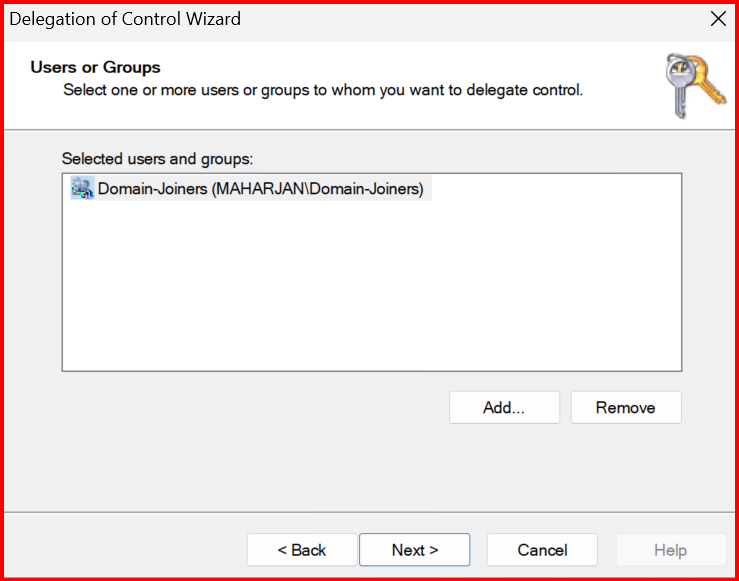Click the wizard title bar text
The image size is (739, 581).
tap(125, 18)
